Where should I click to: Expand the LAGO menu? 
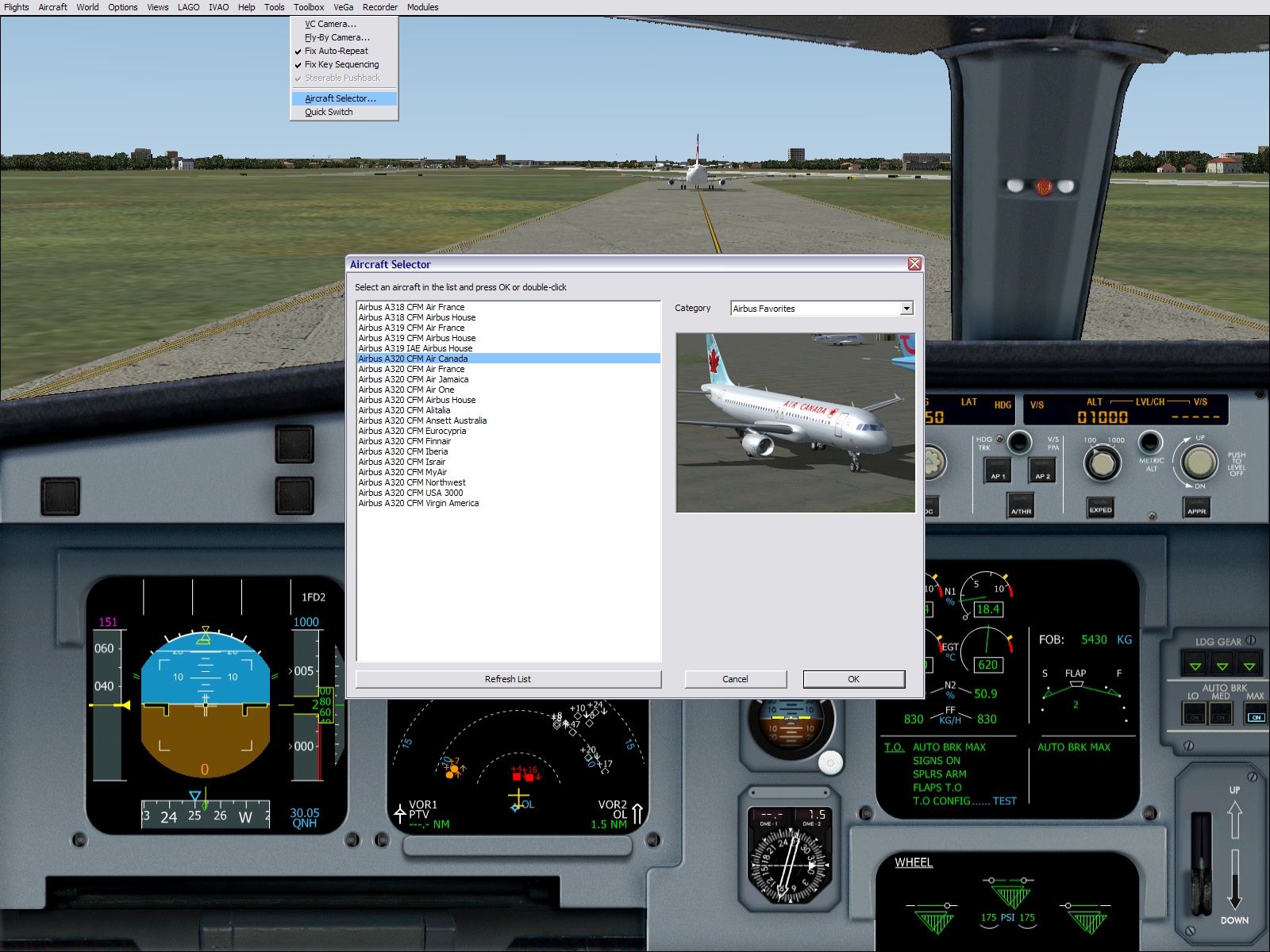188,7
